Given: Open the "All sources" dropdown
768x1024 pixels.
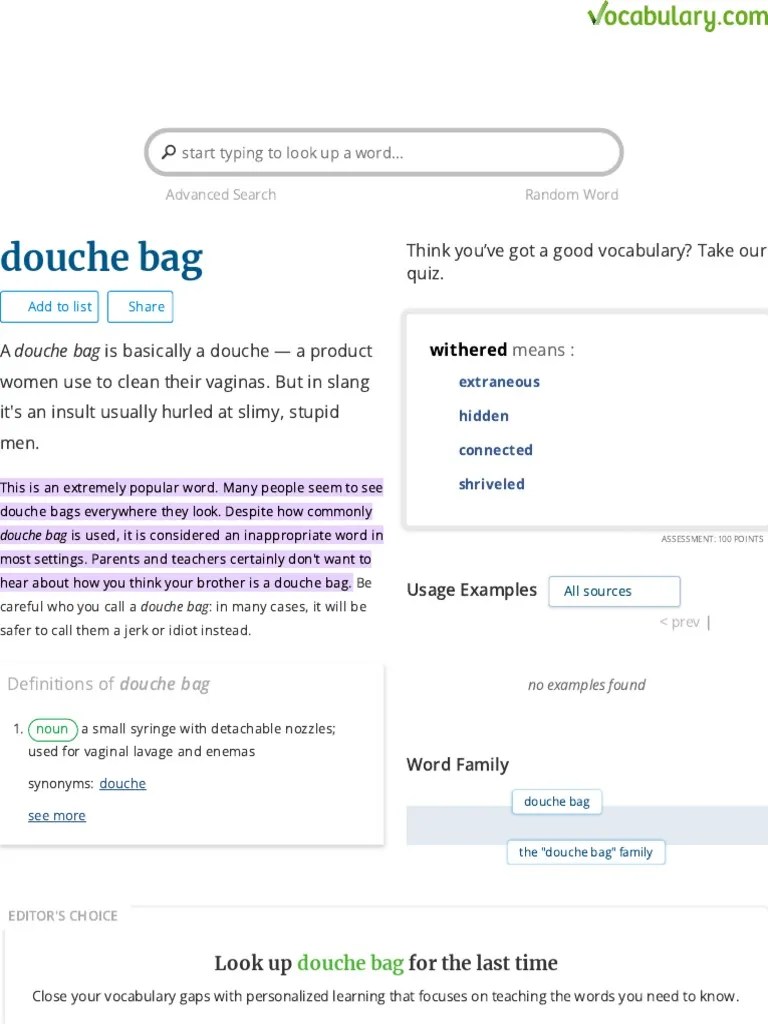Looking at the screenshot, I should (614, 591).
